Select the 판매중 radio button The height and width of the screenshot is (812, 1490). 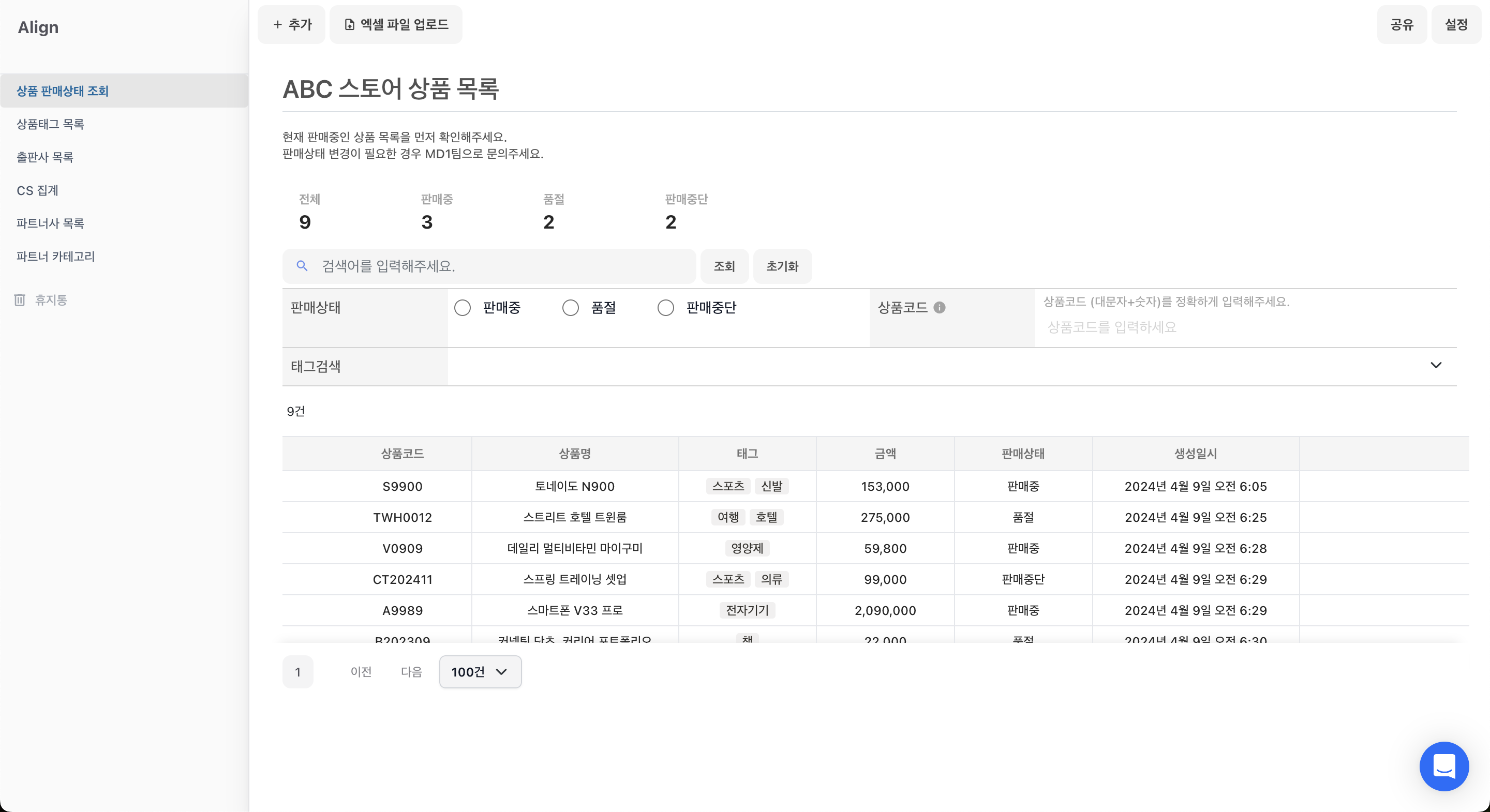462,308
